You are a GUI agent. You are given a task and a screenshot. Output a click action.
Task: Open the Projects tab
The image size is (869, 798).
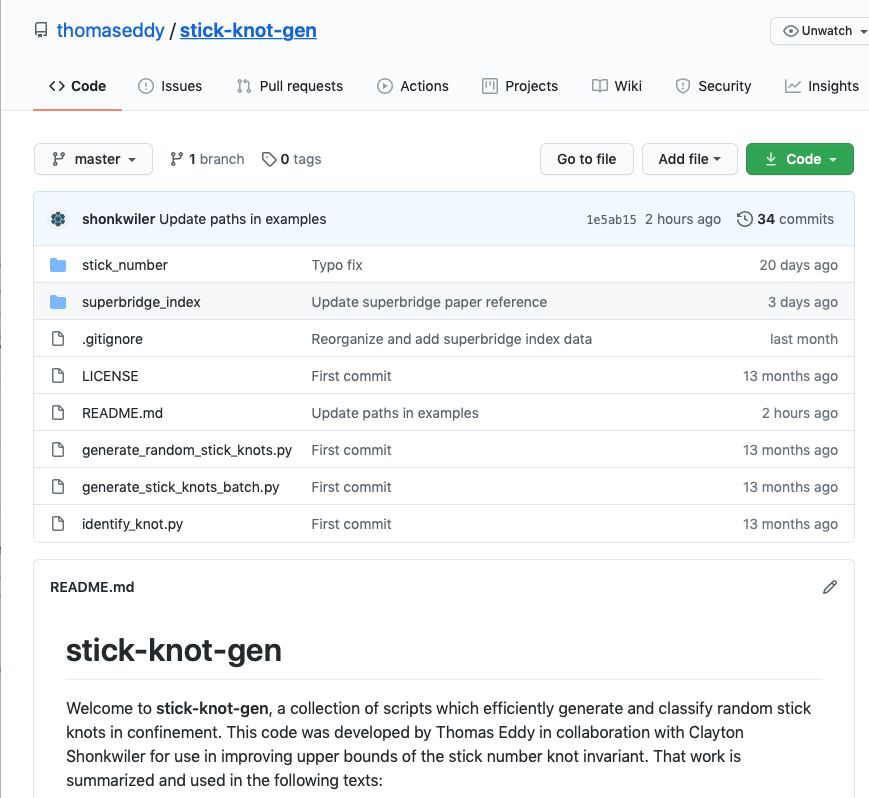point(520,86)
